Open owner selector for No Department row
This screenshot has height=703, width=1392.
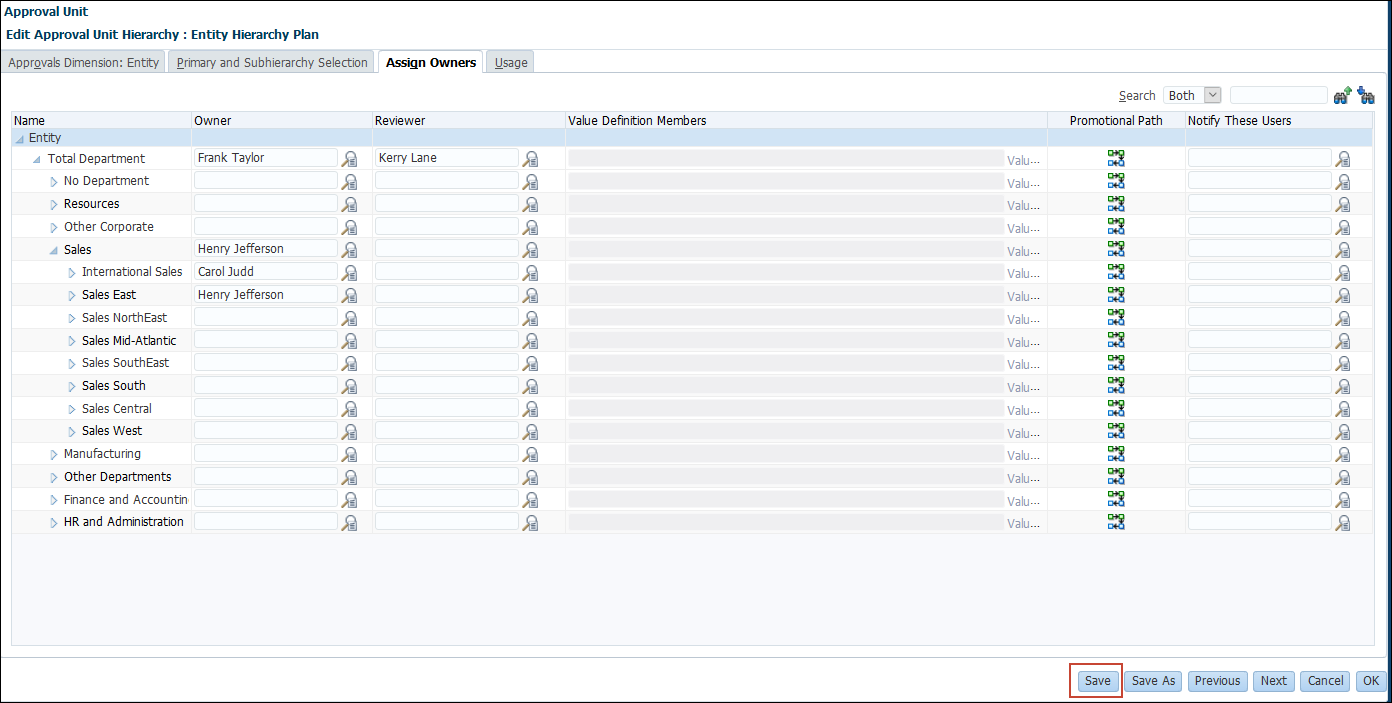click(x=350, y=182)
